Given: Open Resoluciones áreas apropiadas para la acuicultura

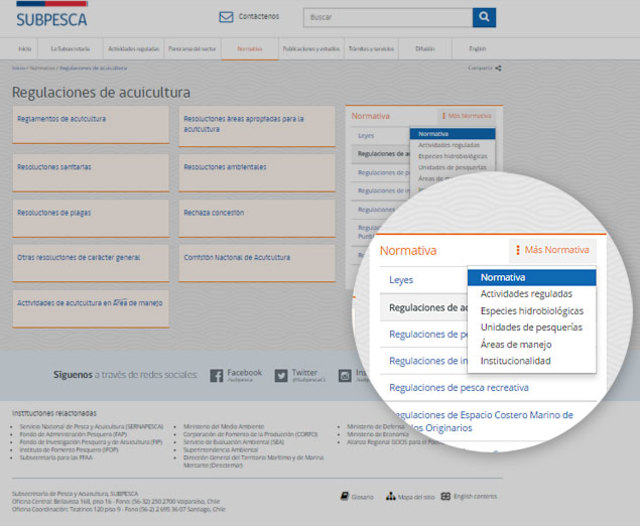Looking at the screenshot, I should (x=257, y=127).
